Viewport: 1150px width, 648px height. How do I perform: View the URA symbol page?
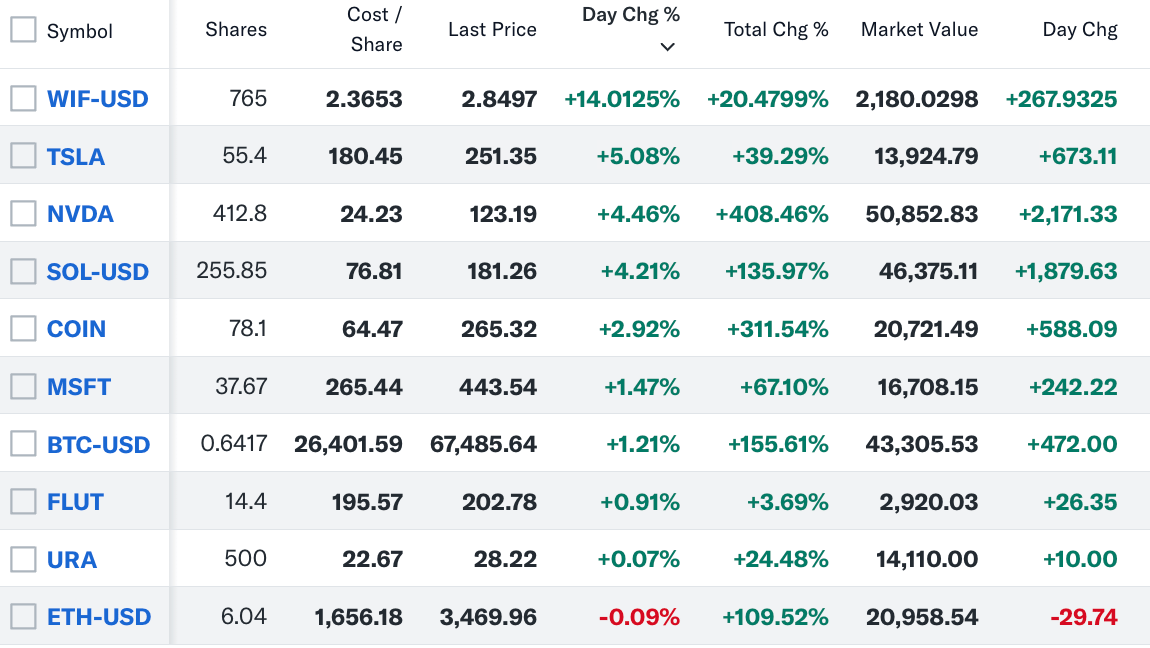pos(72,560)
